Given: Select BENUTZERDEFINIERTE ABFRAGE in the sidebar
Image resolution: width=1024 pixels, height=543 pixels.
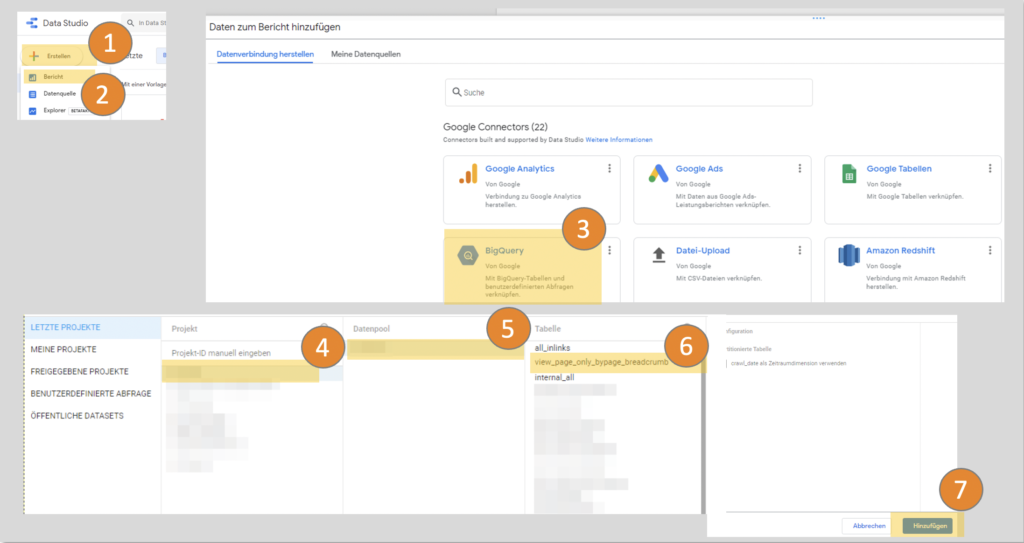Looking at the screenshot, I should coord(93,393).
